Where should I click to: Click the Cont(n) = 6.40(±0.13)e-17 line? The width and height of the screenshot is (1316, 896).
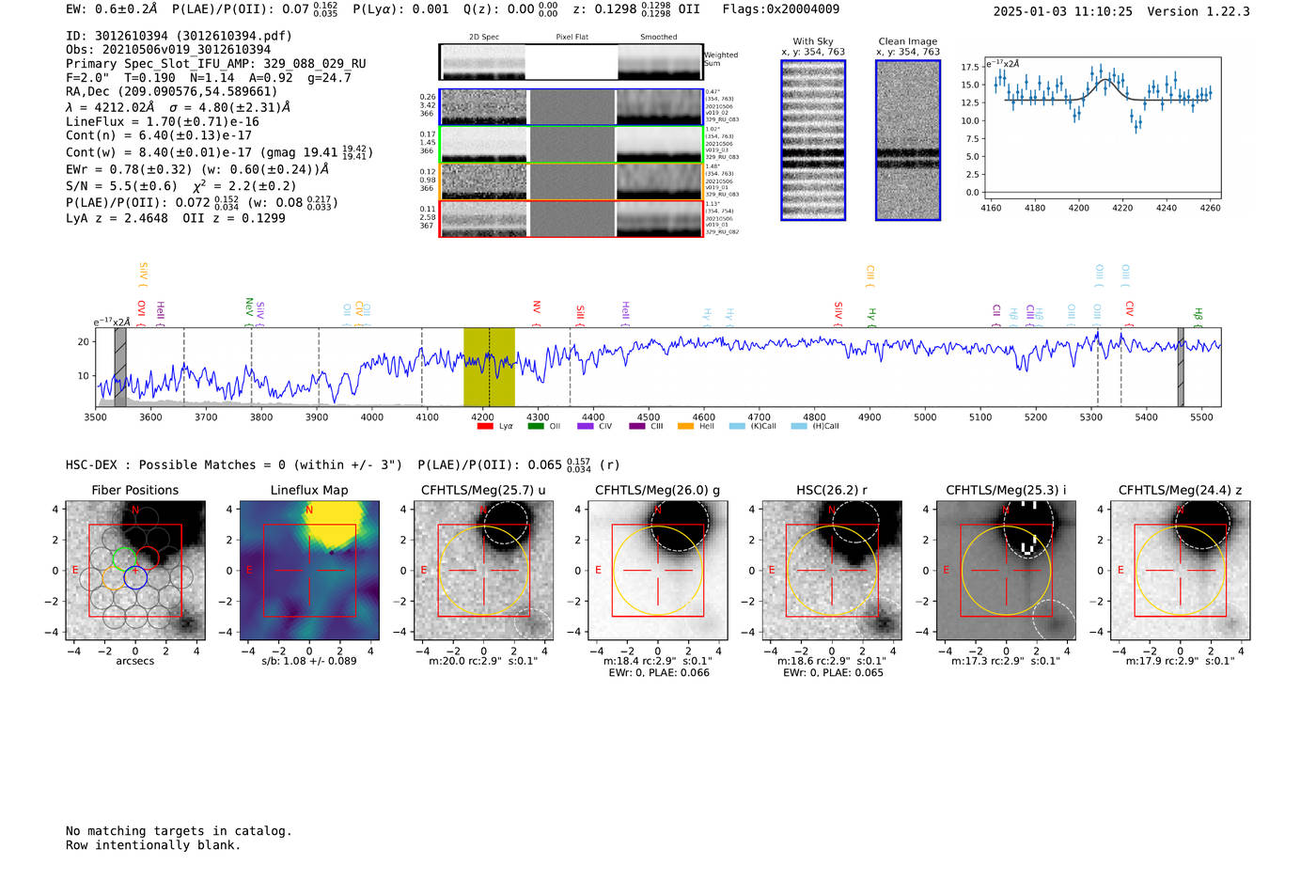[159, 135]
